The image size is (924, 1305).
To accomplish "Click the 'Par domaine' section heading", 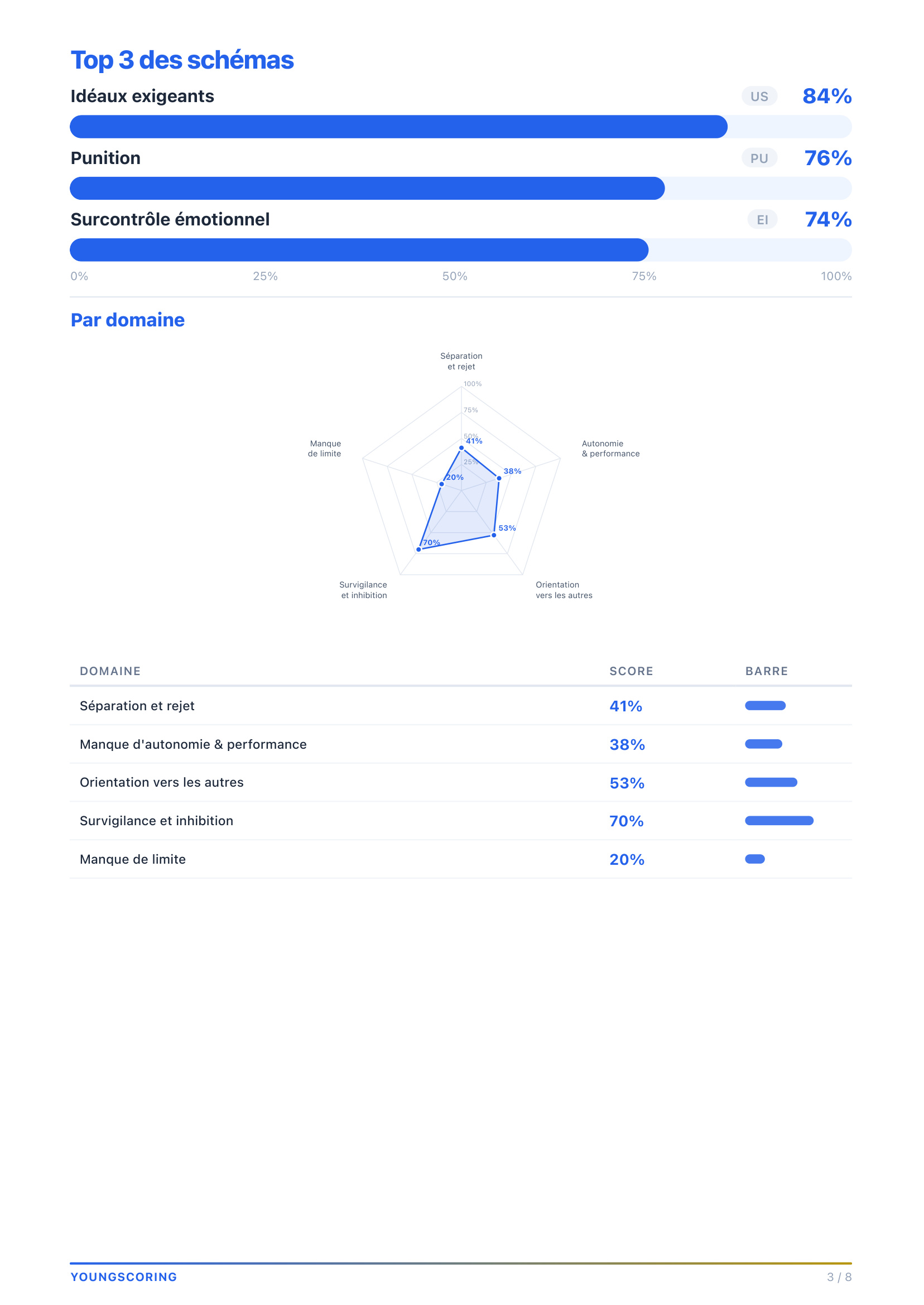I will pos(127,320).
